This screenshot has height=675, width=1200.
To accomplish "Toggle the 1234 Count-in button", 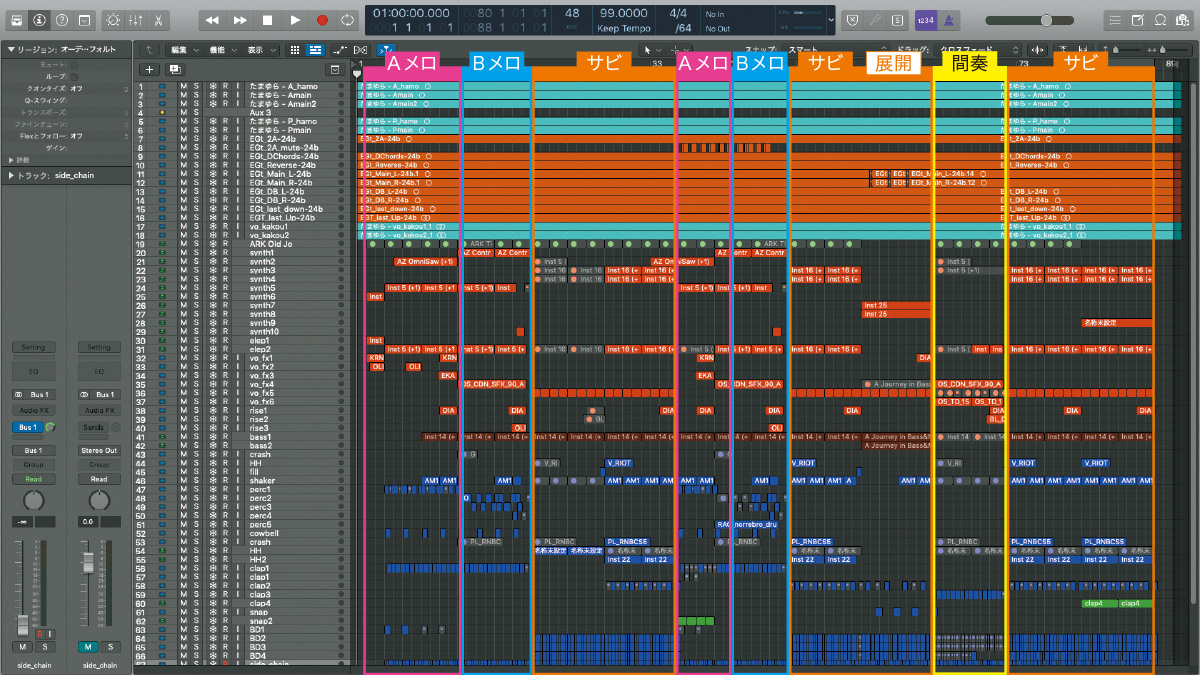I will coord(926,19).
